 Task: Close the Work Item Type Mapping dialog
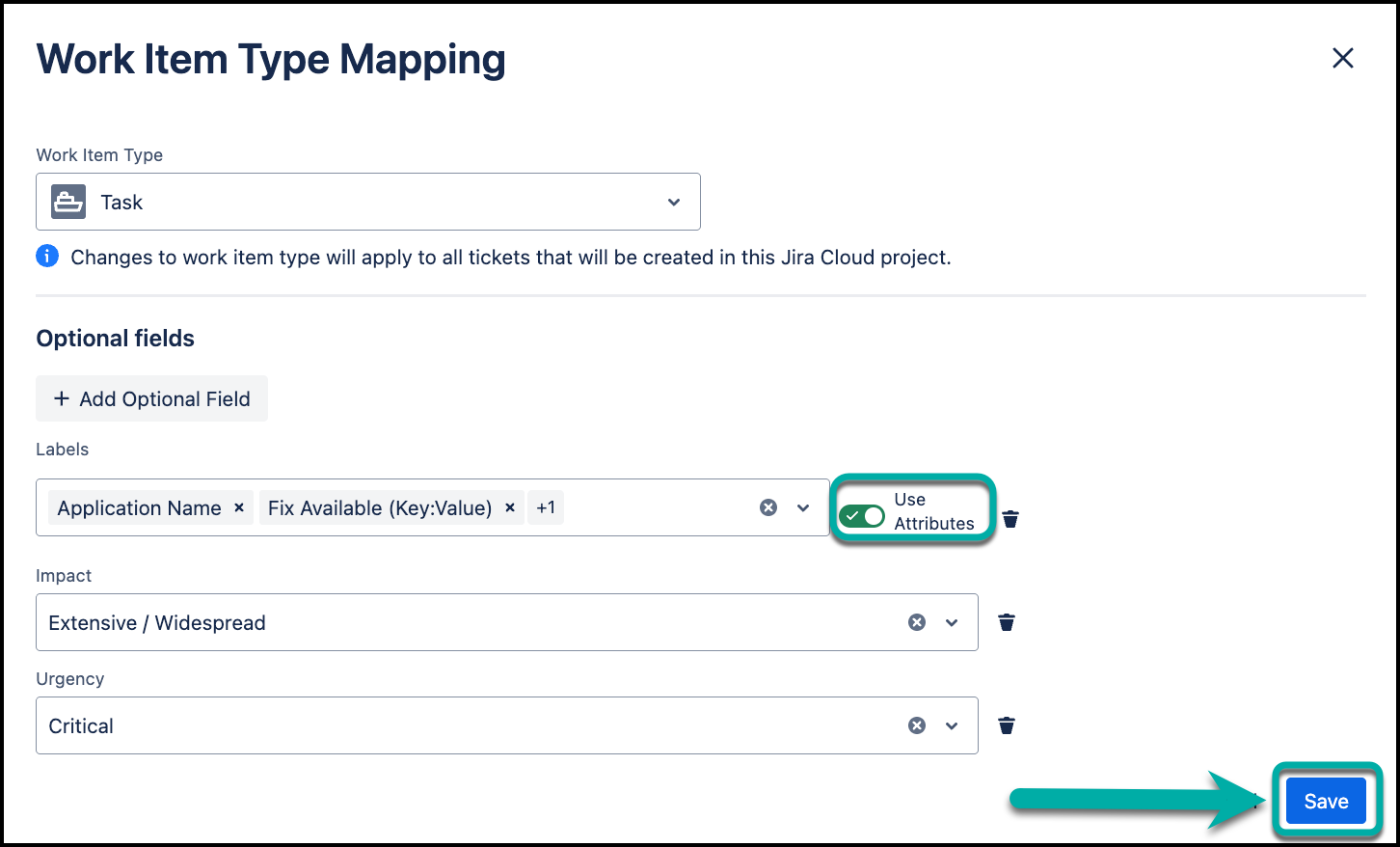point(1342,59)
